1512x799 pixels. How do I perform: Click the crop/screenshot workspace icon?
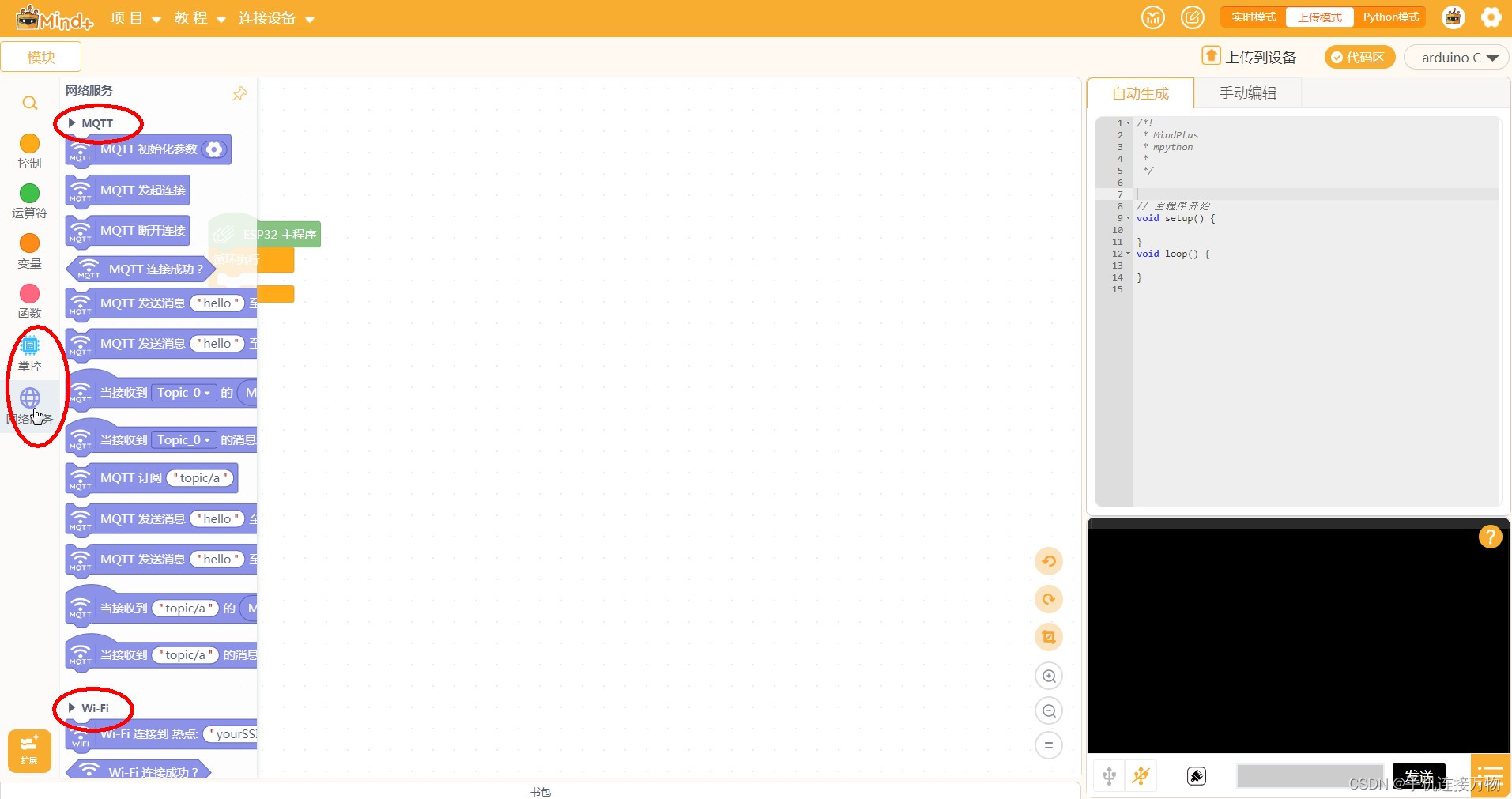point(1048,637)
